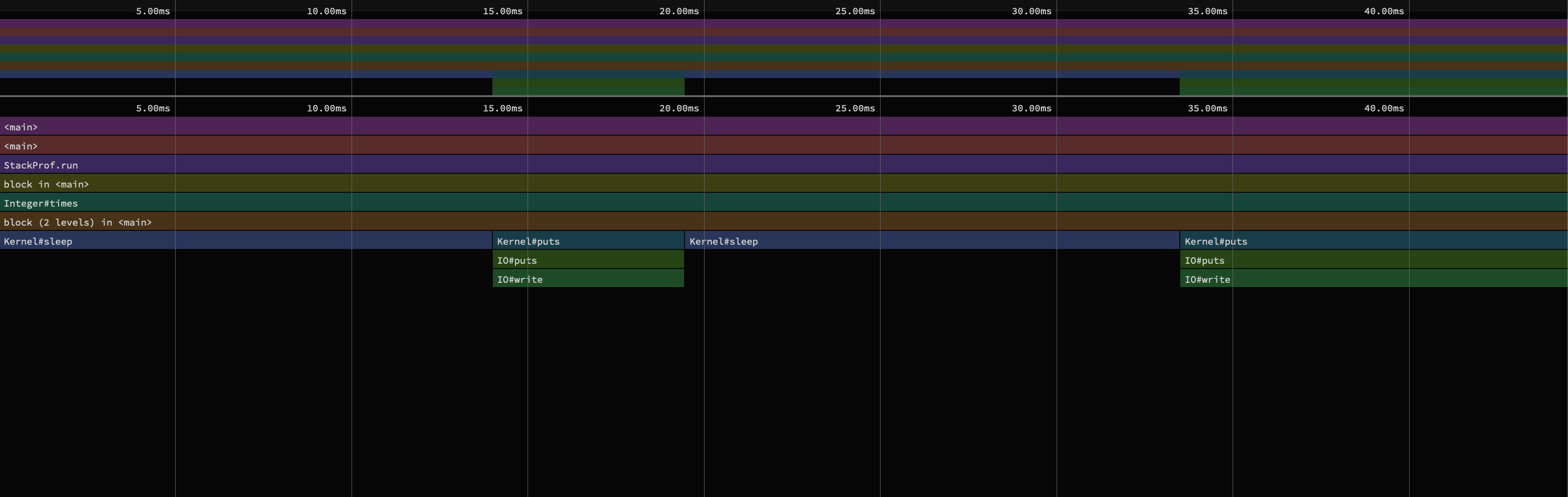Viewport: 1568px width, 497px height.
Task: Click the 5.00ms label on main time axis
Action: 153,109
